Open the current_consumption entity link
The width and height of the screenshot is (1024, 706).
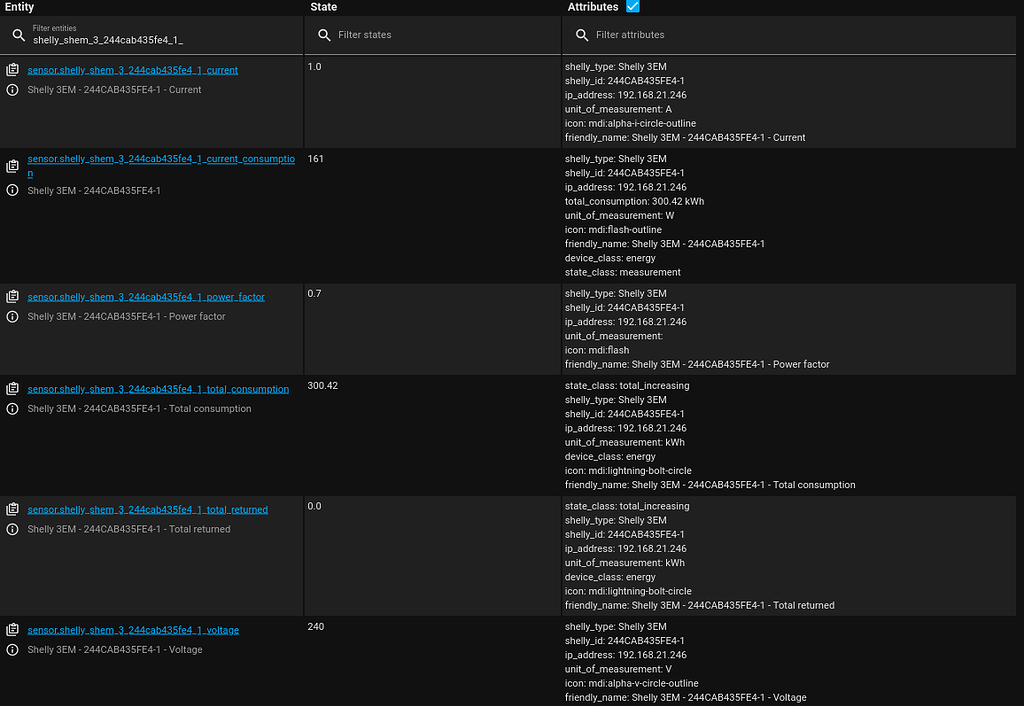[162, 158]
